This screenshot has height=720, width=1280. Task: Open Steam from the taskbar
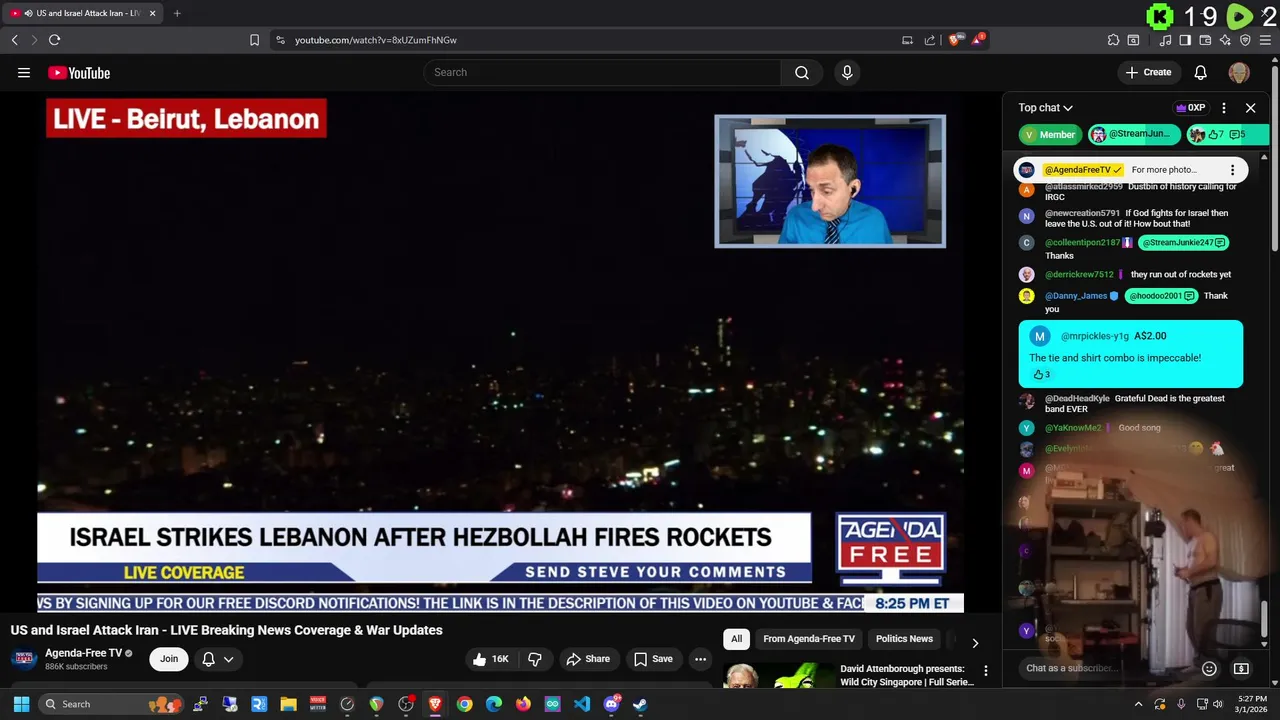tap(640, 704)
